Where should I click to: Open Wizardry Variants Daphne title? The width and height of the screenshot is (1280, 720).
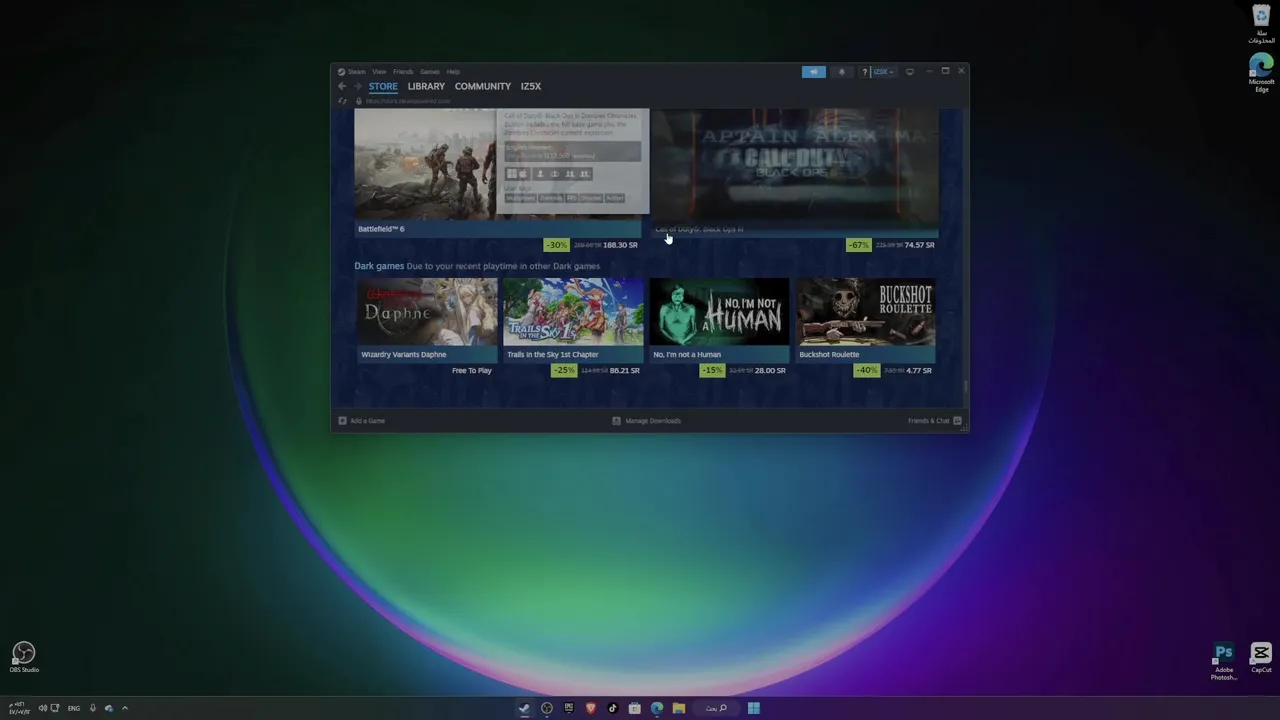tap(404, 354)
